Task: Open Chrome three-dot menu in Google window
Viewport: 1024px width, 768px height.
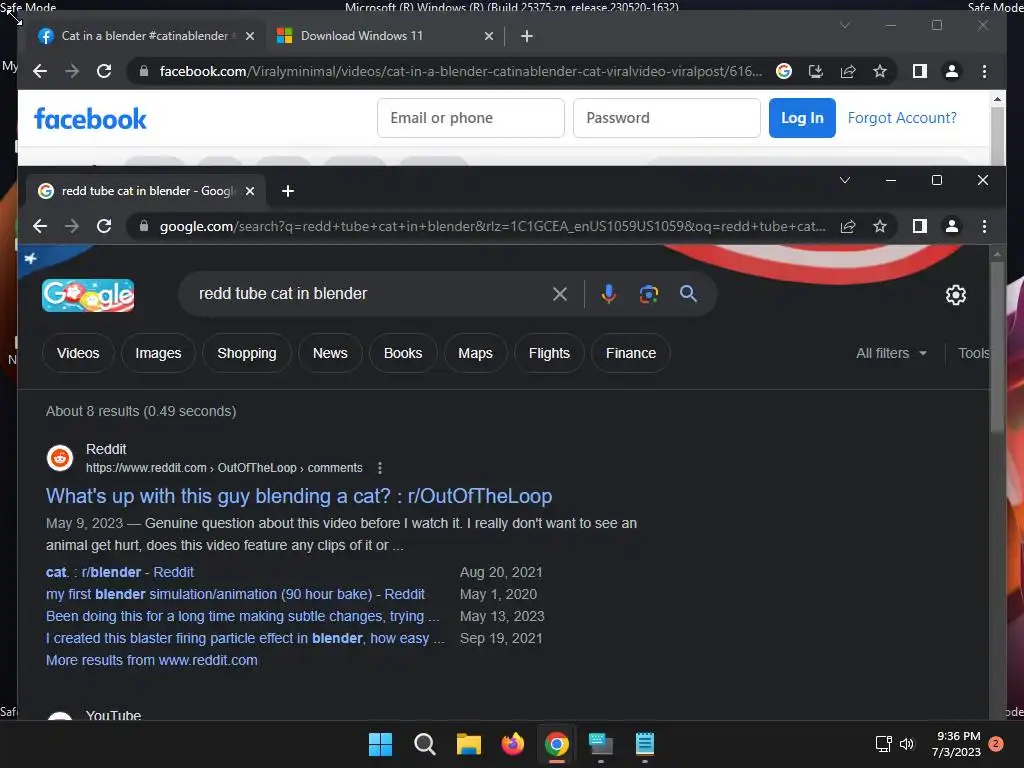Action: pos(984,227)
